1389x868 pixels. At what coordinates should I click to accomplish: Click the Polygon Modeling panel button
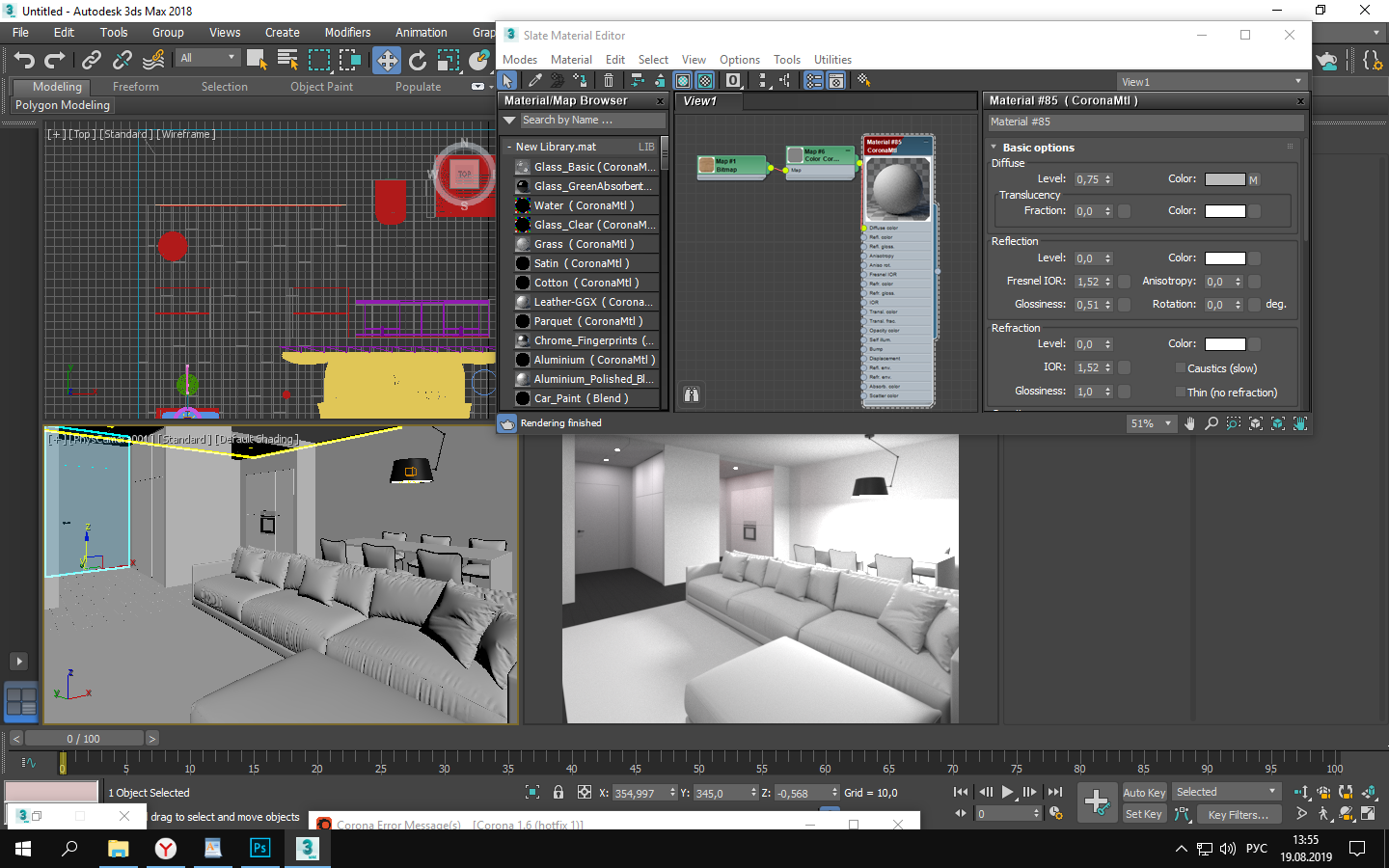[x=63, y=105]
